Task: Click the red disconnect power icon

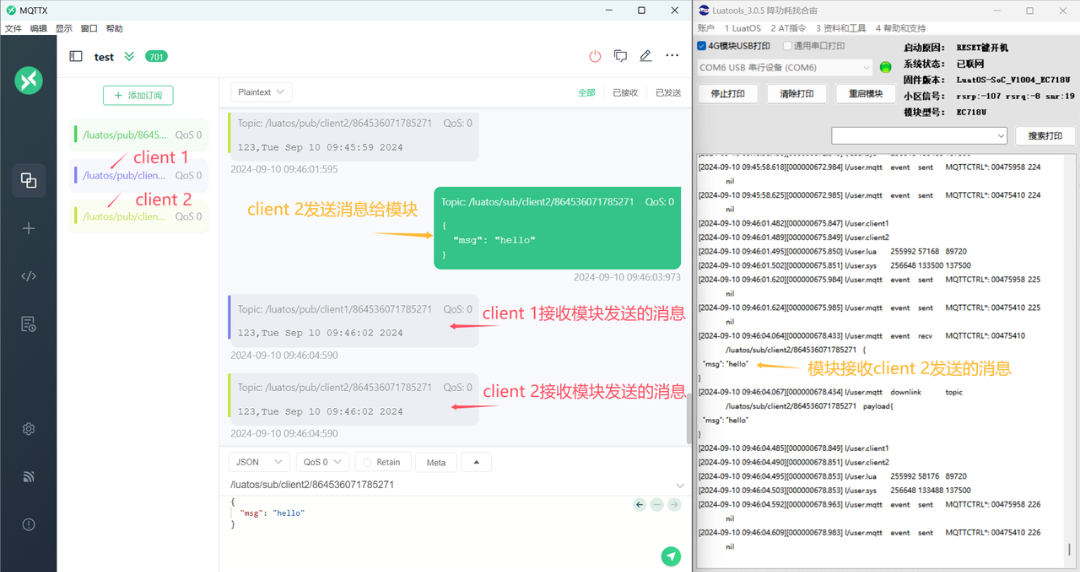Action: coord(595,57)
